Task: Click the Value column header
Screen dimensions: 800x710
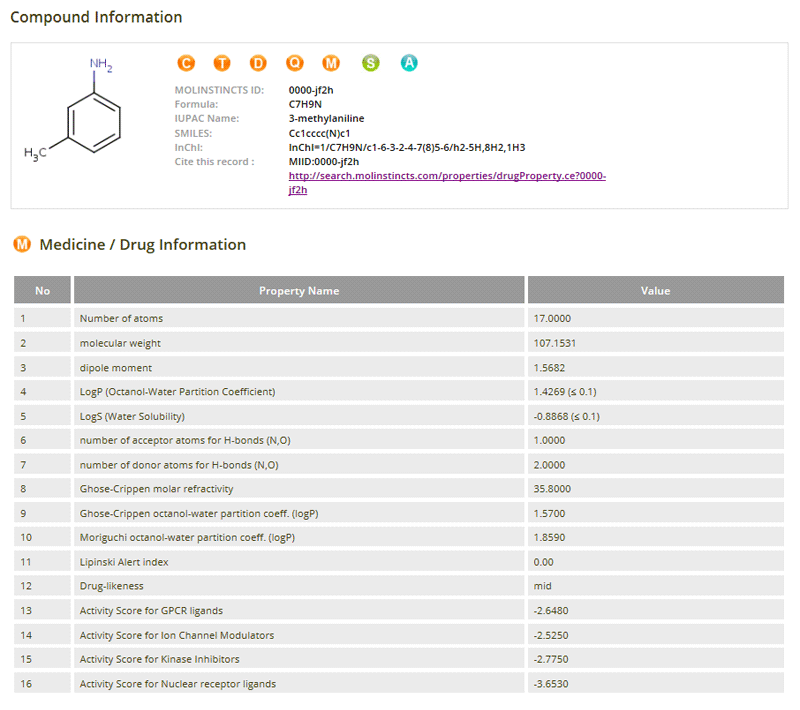Action: (x=656, y=290)
